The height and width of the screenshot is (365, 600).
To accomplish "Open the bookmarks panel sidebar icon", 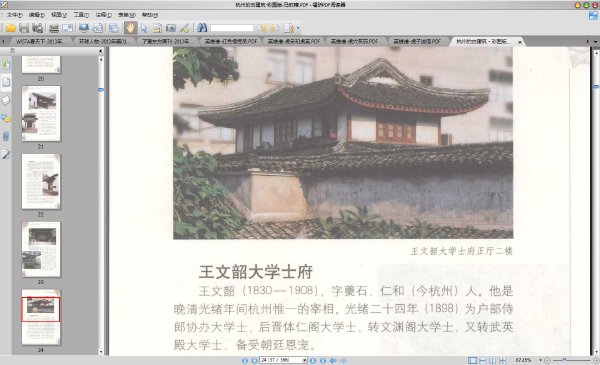I will point(6,63).
